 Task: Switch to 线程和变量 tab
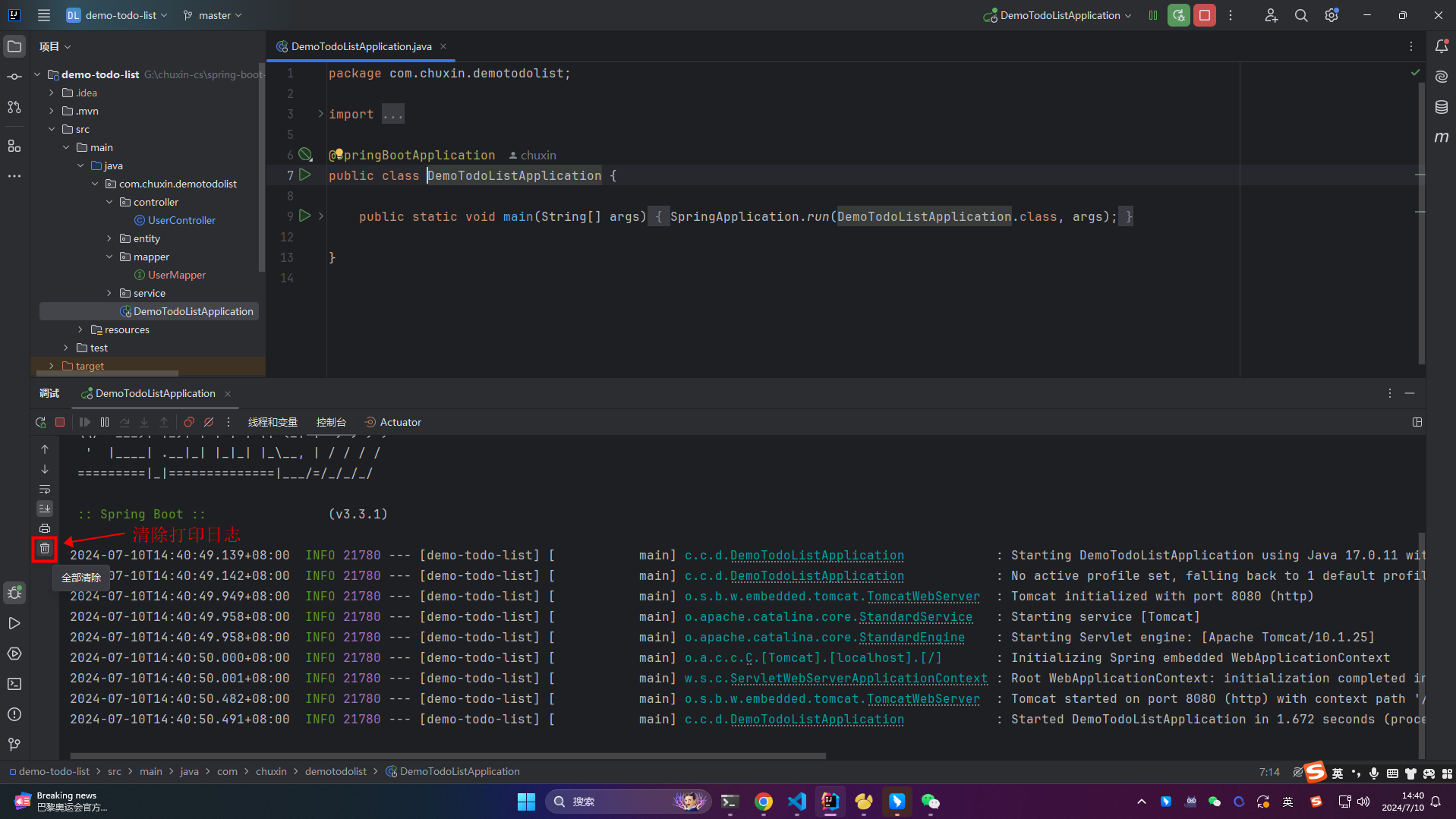[x=273, y=422]
